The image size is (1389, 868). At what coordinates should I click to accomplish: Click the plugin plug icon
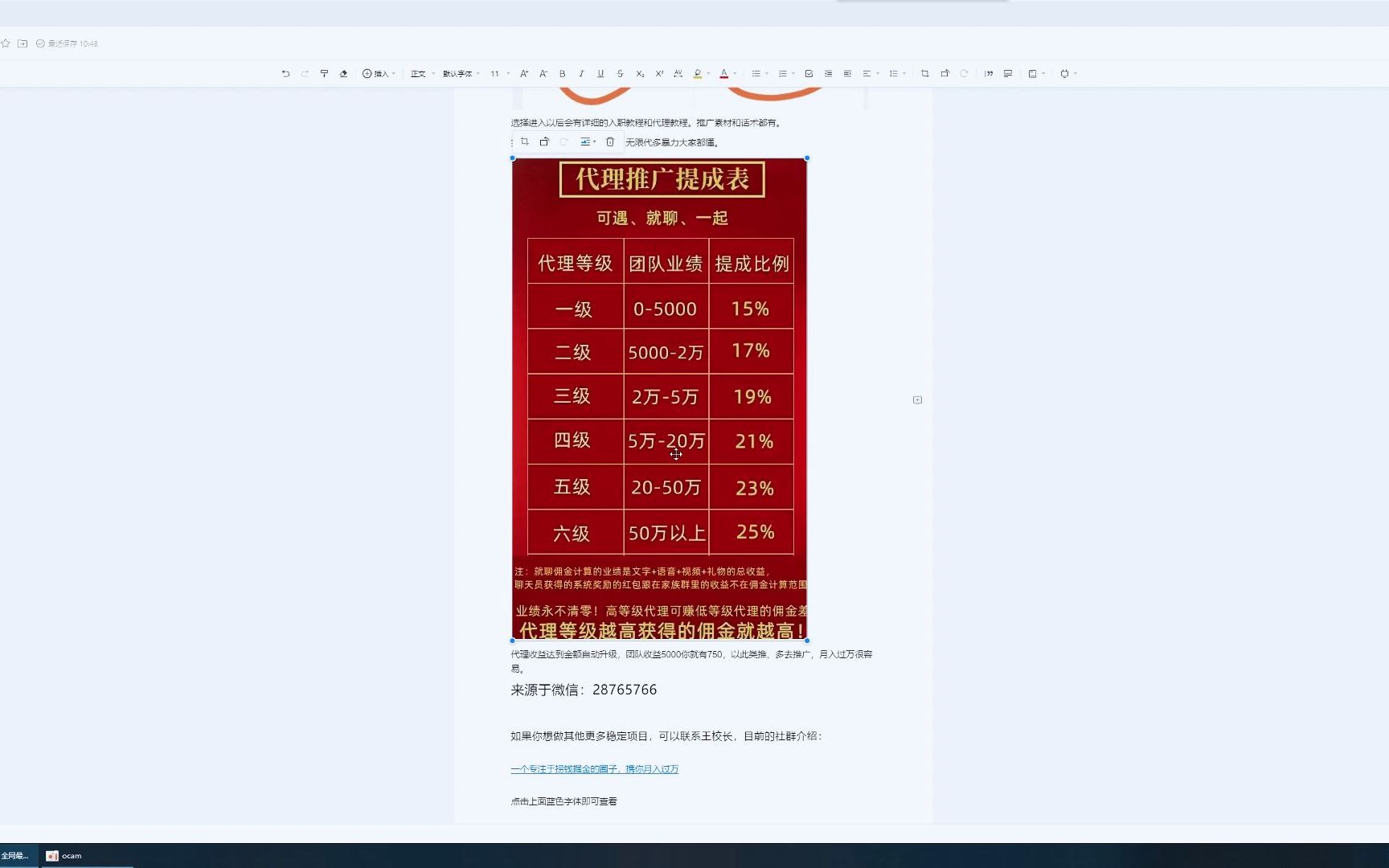click(x=1064, y=73)
